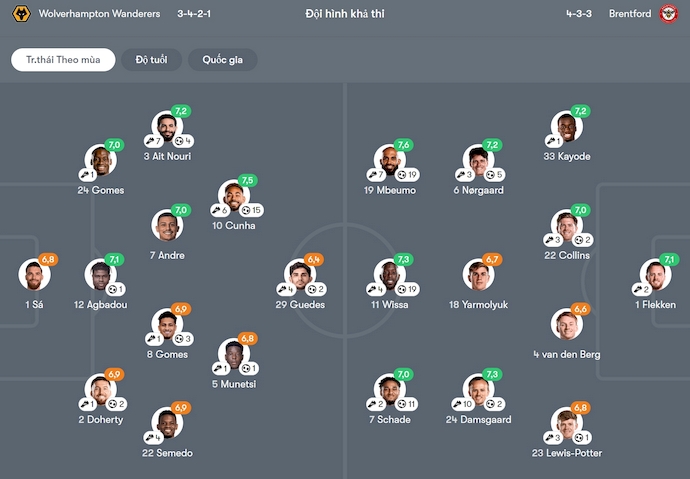
Task: Select the Tr.thái Theo mùa tab
Action: [57, 60]
